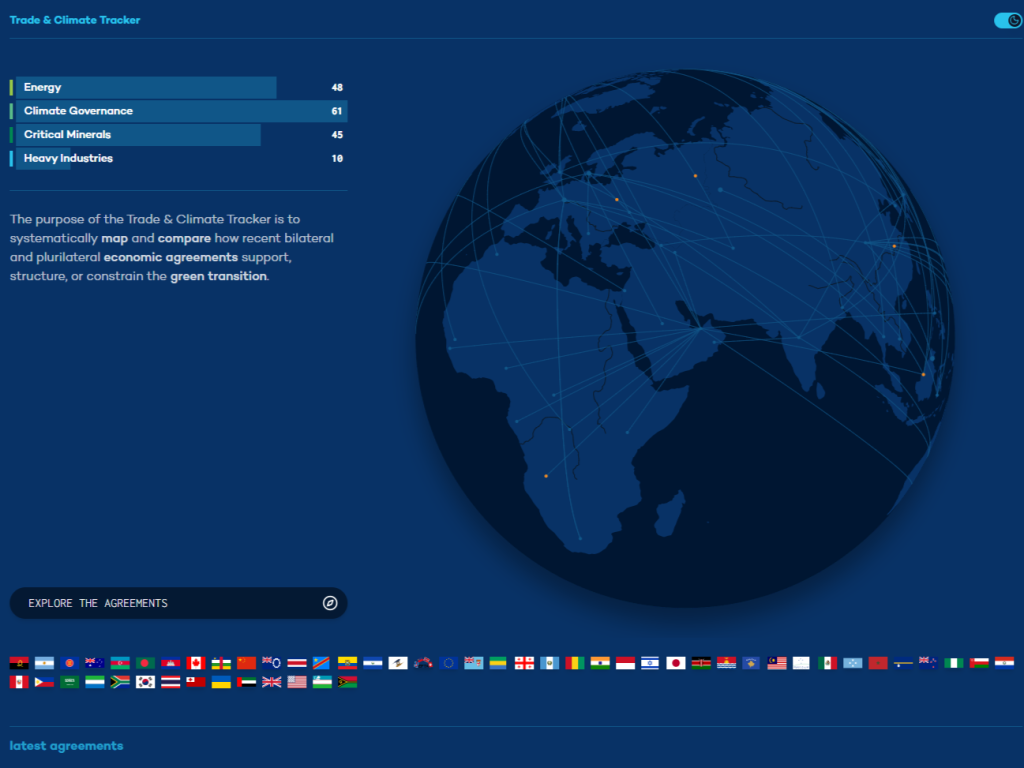This screenshot has height=768, width=1024.
Task: Click the Micronesia flag
Action: coord(853,663)
